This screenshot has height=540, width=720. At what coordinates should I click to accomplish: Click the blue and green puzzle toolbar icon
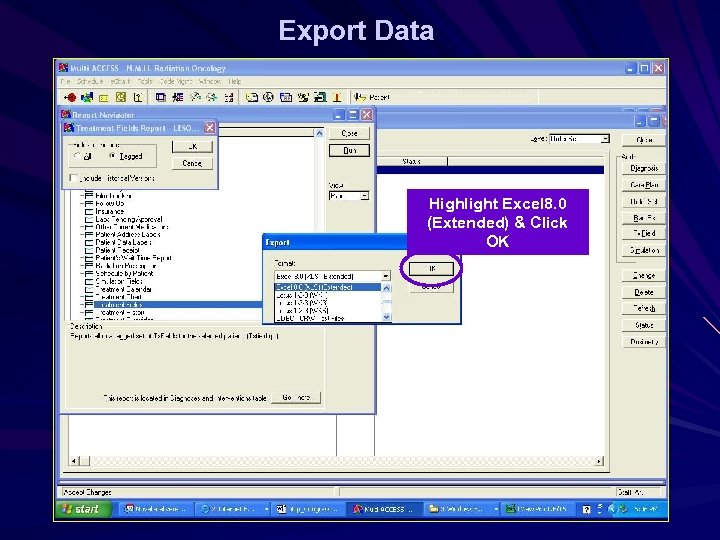coord(87,97)
